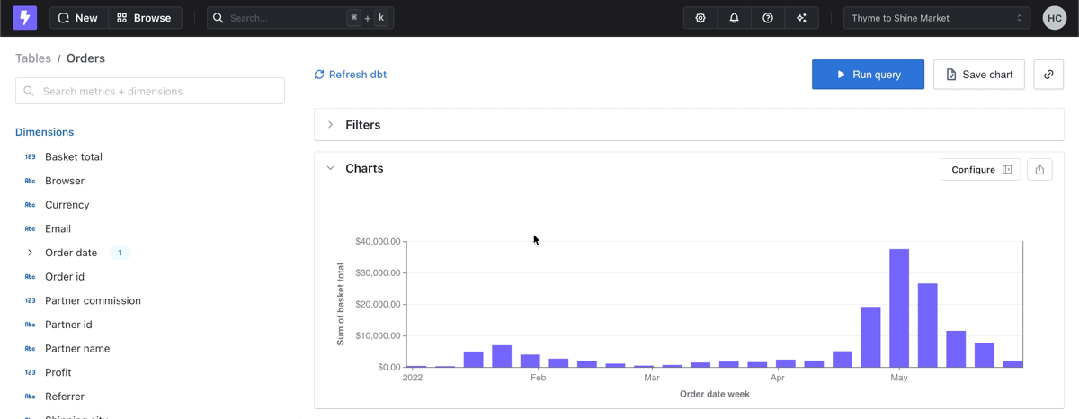The width and height of the screenshot is (1079, 419).
Task: Click the Refresh dbt link
Action: point(351,74)
